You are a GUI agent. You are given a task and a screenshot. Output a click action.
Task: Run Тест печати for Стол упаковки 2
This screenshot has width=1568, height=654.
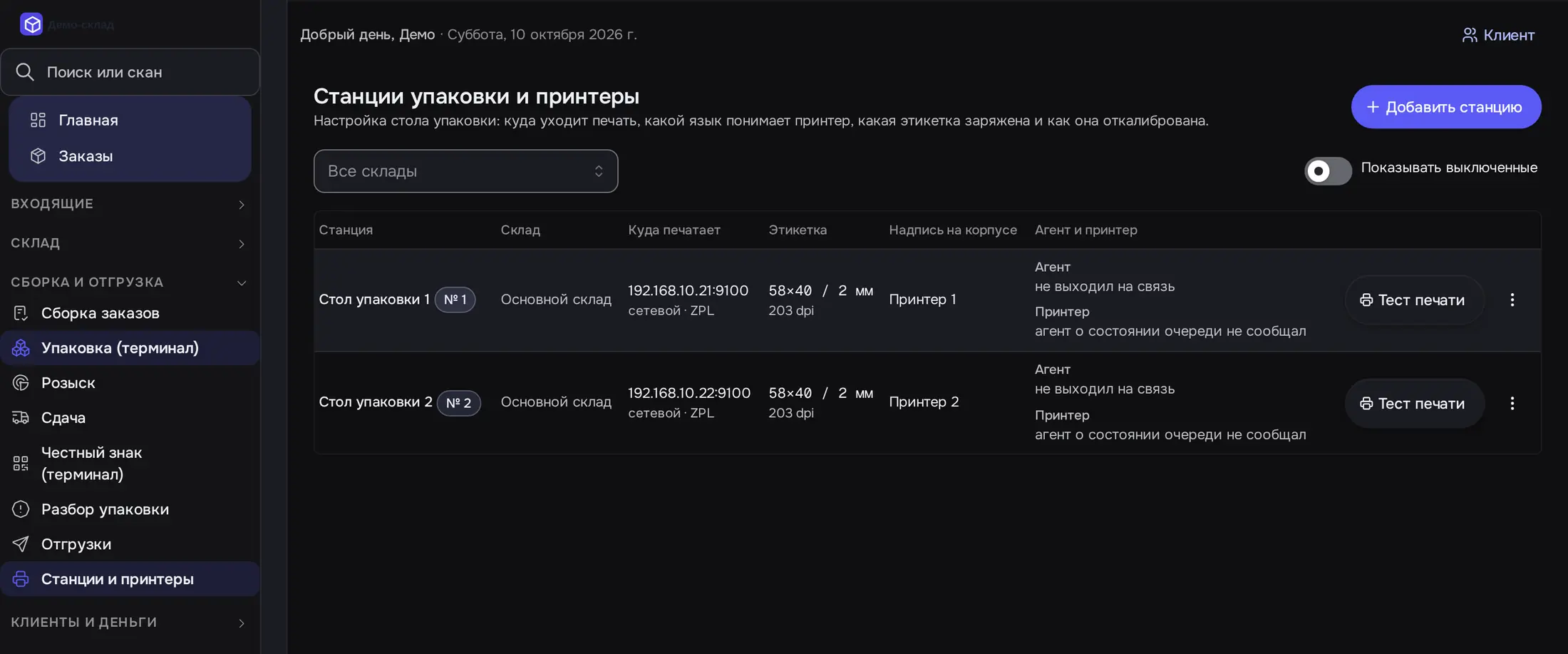click(1414, 404)
